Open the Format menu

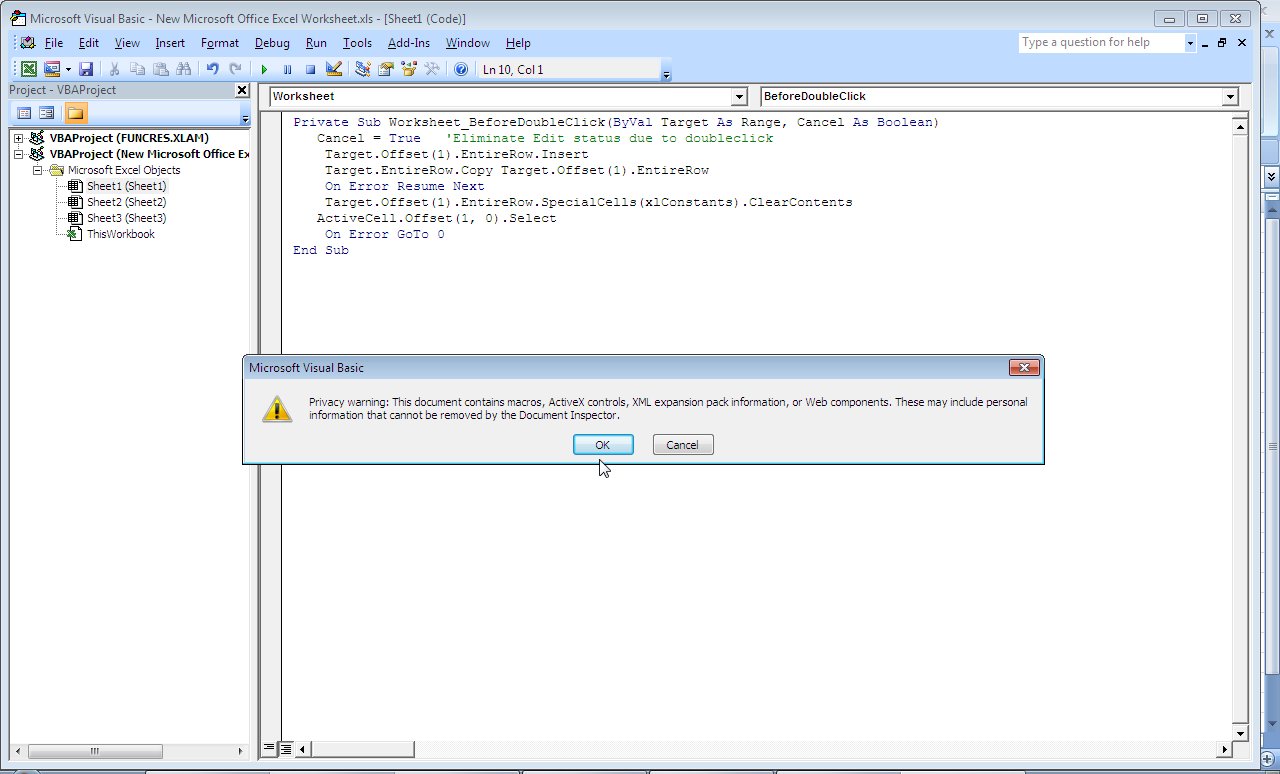point(220,43)
